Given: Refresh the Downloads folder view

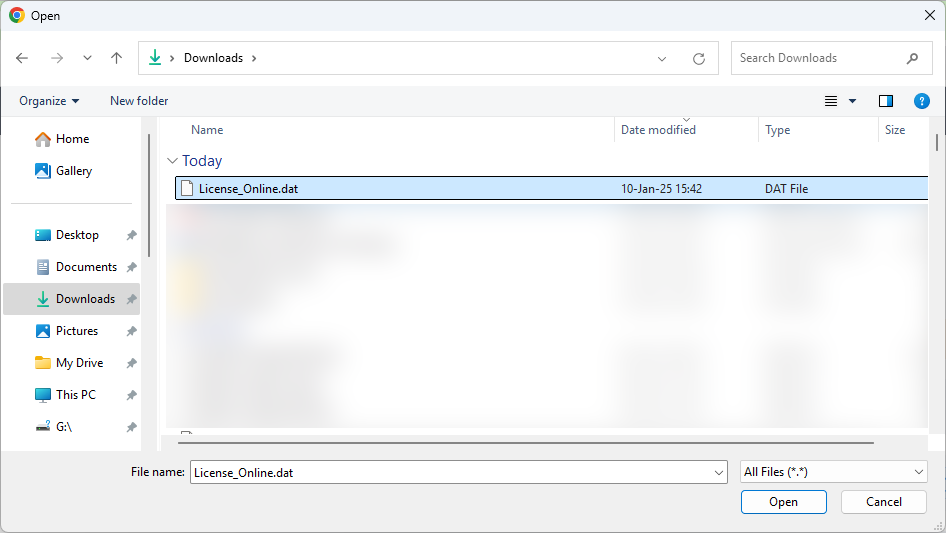Looking at the screenshot, I should [x=699, y=59].
